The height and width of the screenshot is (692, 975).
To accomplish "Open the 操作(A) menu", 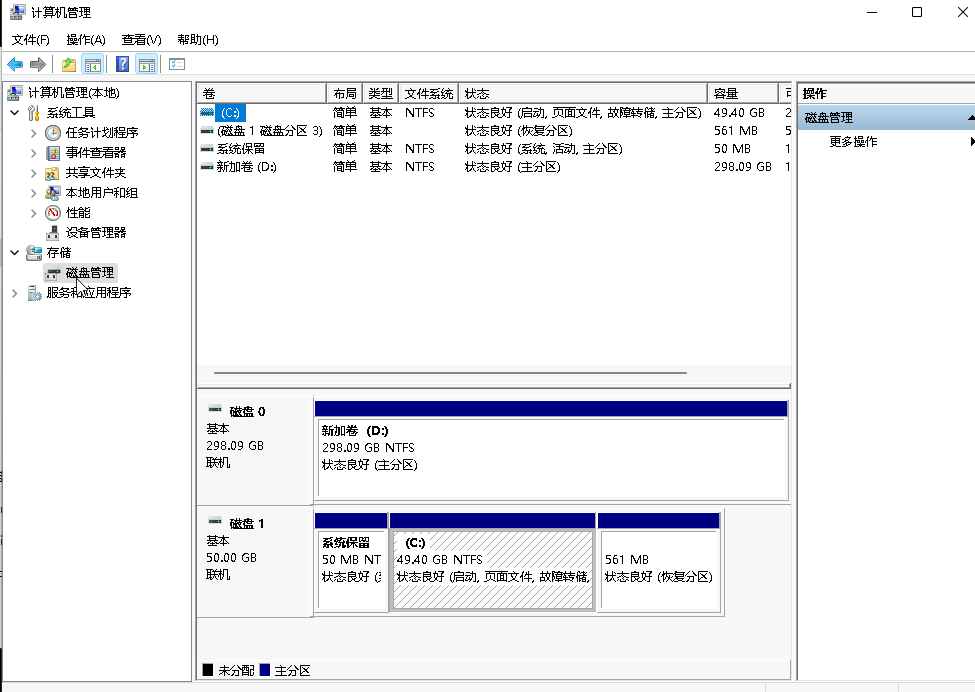I will tap(86, 40).
